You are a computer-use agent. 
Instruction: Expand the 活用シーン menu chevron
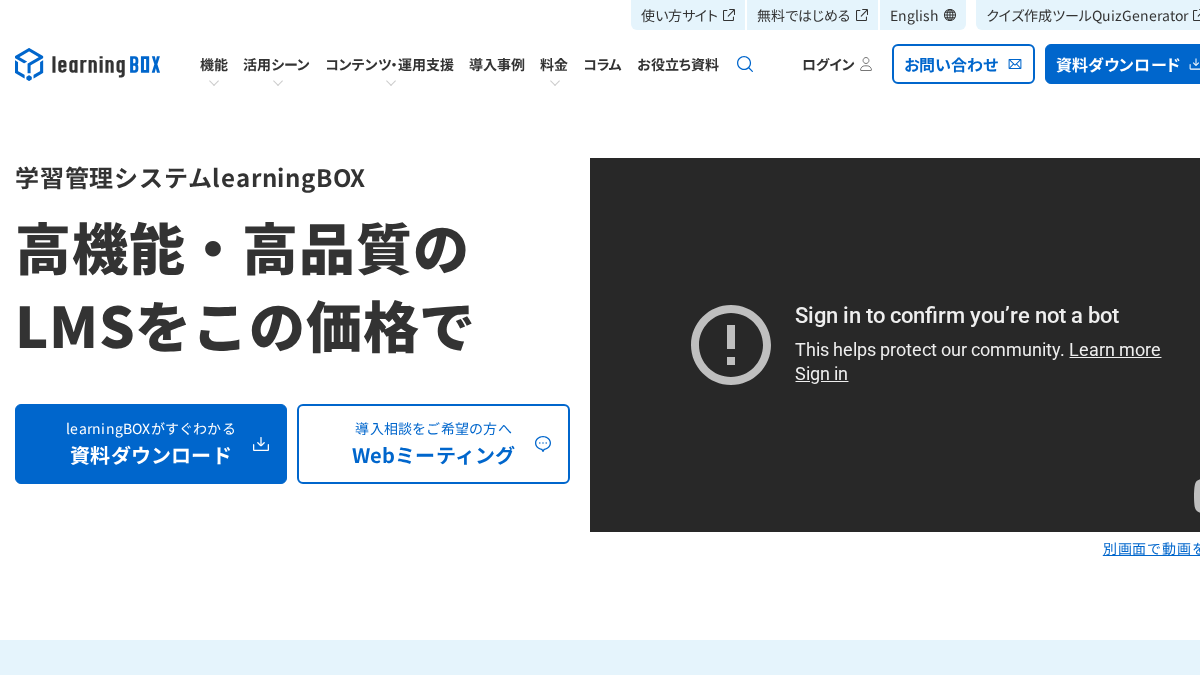pos(277,83)
